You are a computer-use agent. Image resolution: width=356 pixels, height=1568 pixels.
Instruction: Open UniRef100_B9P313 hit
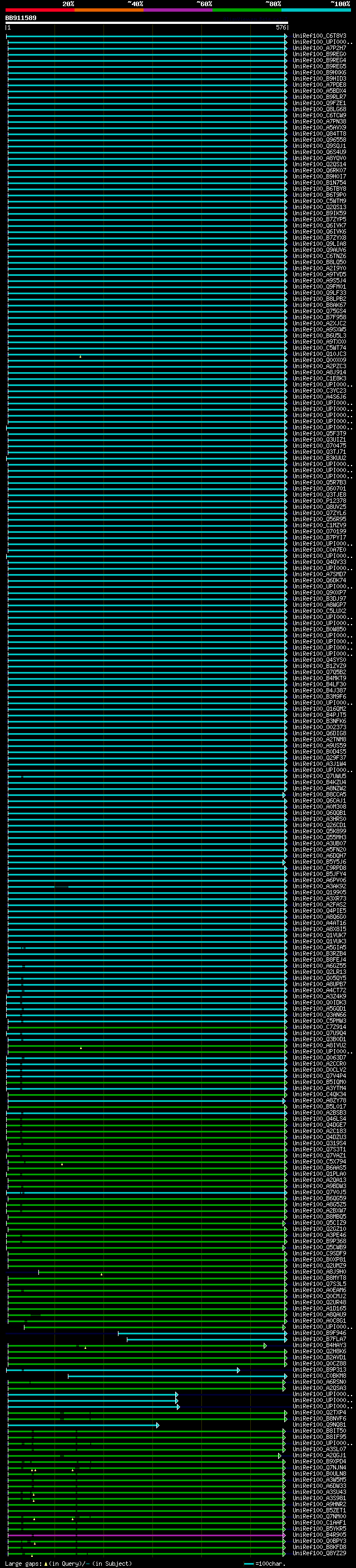tap(319, 1369)
